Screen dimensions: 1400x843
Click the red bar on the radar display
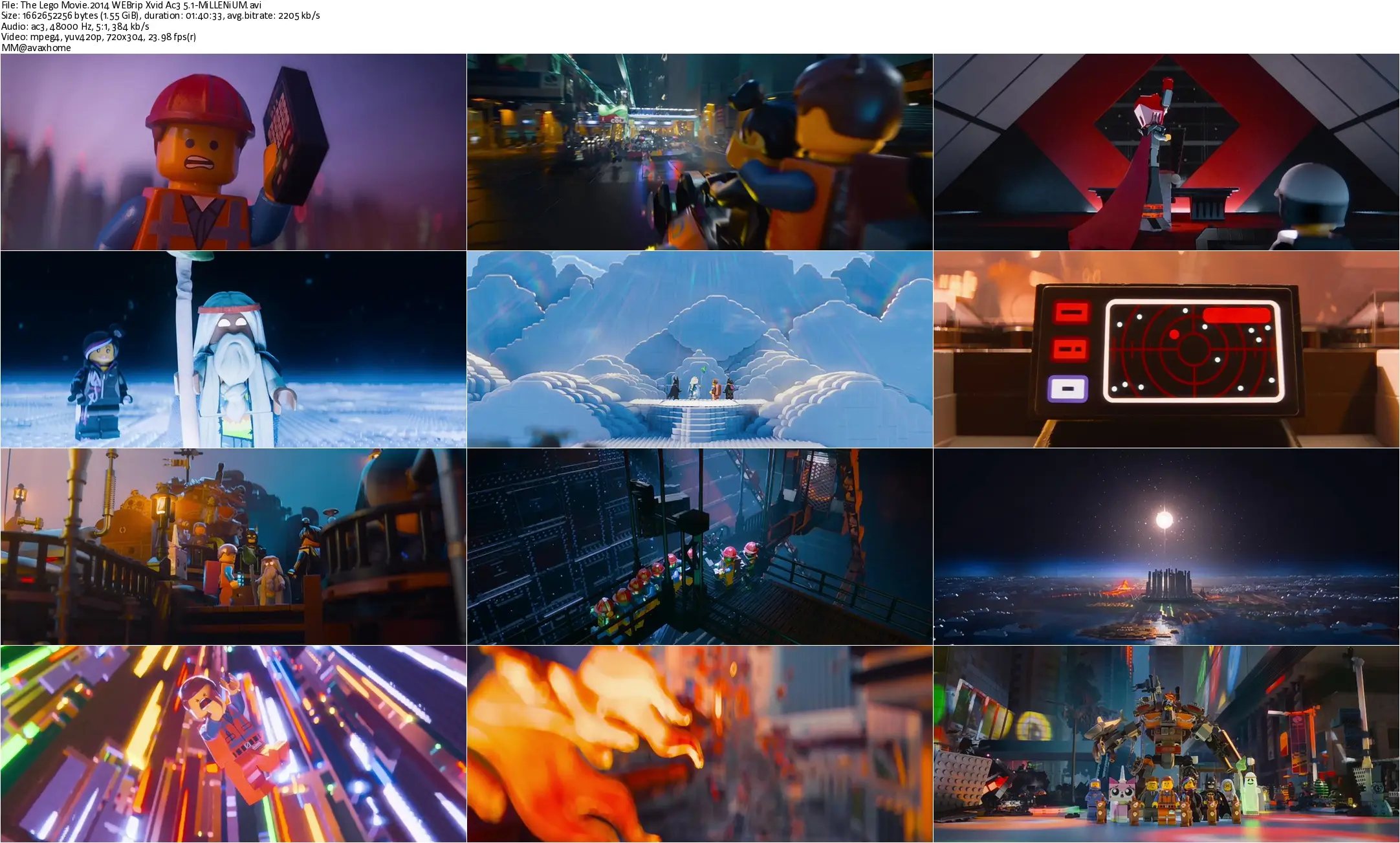point(1236,315)
